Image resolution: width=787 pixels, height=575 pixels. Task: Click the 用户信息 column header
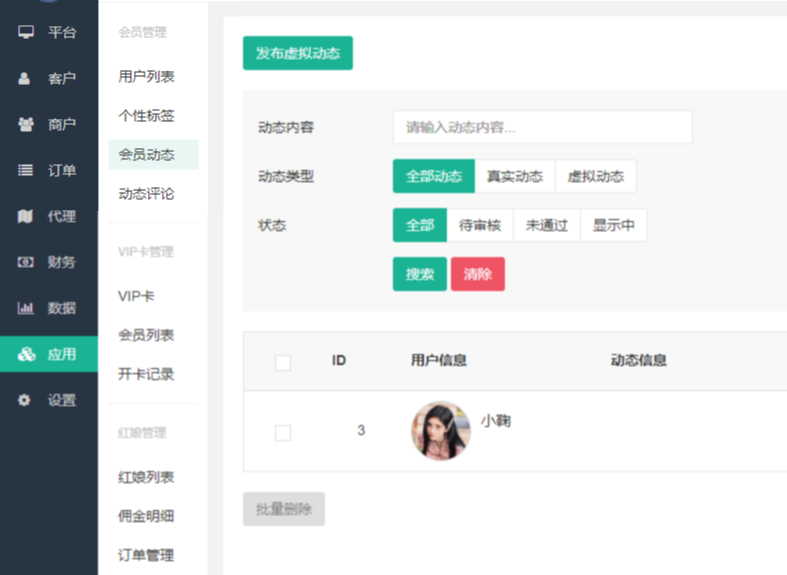(x=439, y=360)
